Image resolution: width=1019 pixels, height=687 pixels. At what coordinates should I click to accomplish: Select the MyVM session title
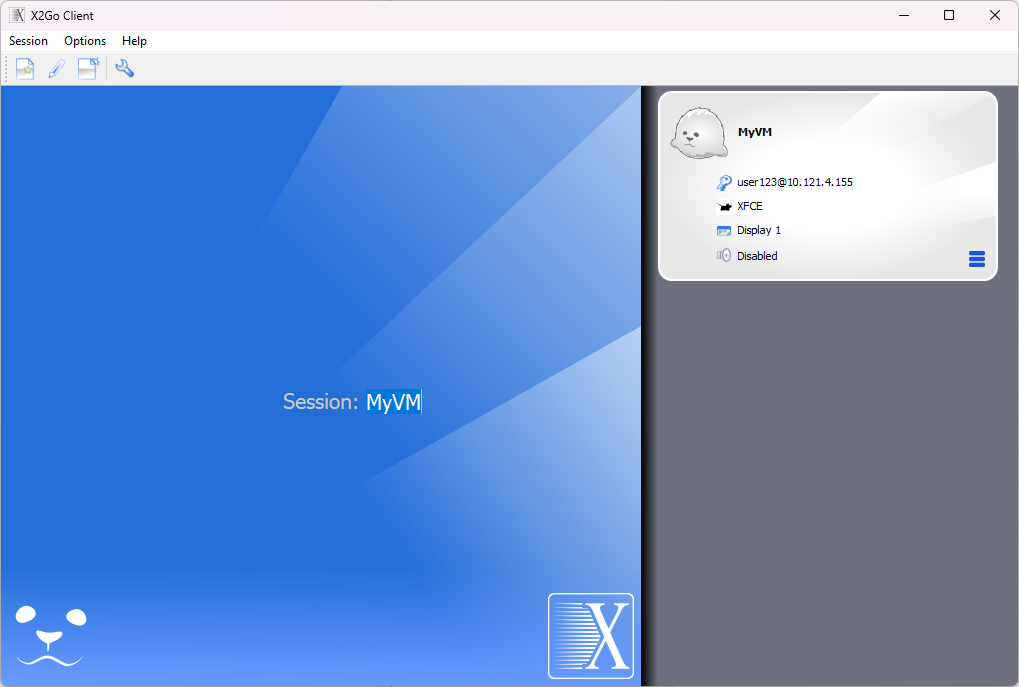coord(755,132)
